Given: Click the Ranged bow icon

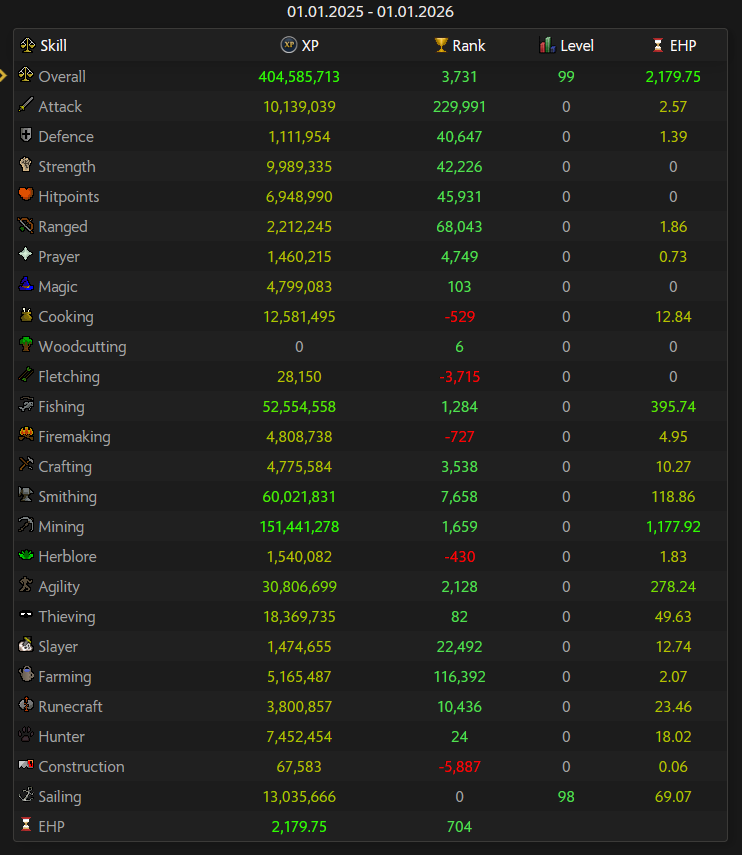Looking at the screenshot, I should (x=26, y=224).
